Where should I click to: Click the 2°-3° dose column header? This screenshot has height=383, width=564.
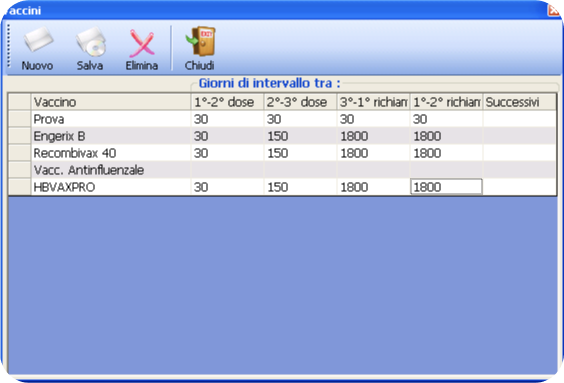tap(300, 102)
